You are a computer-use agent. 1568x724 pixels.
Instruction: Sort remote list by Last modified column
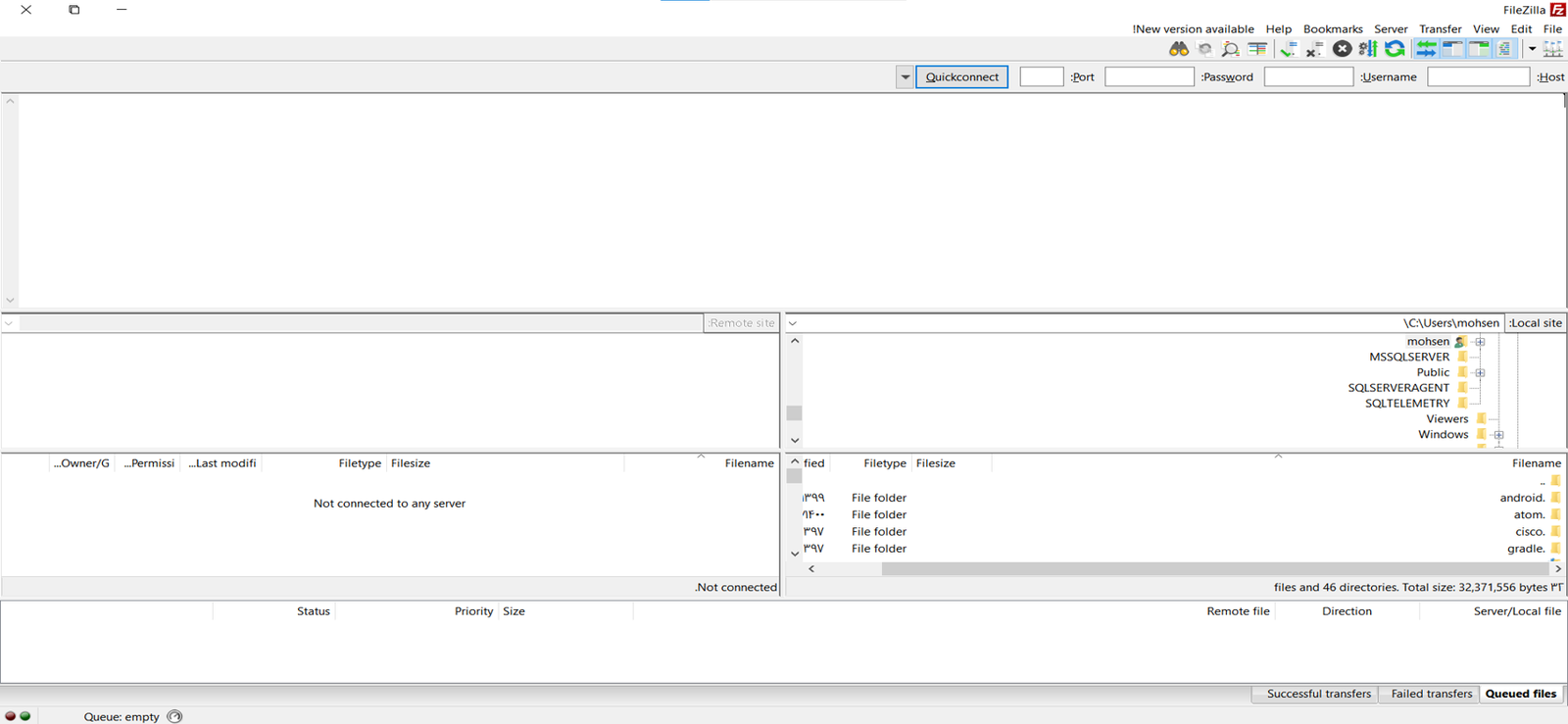tap(222, 463)
